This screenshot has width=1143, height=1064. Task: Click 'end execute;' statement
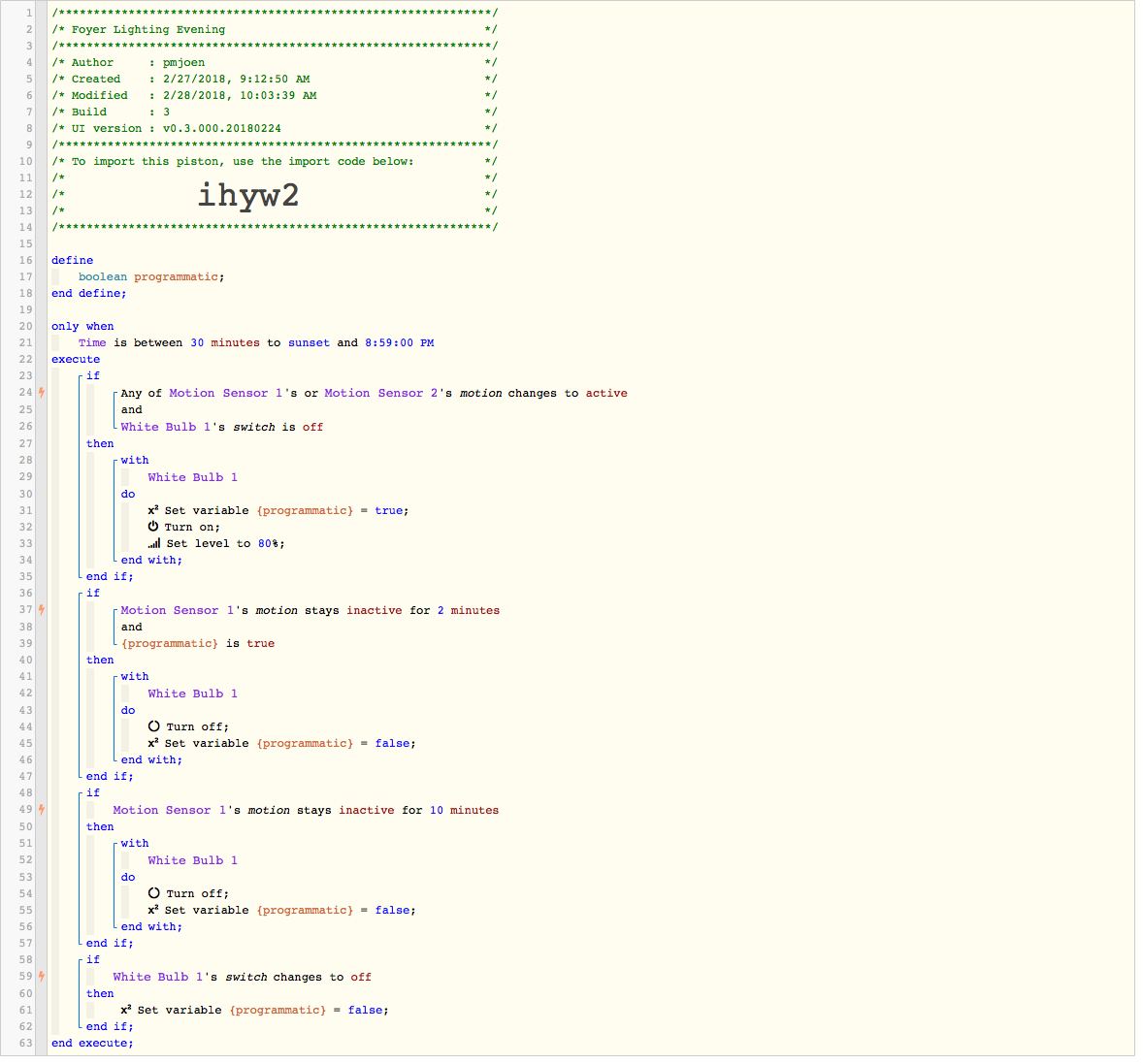click(x=92, y=1043)
